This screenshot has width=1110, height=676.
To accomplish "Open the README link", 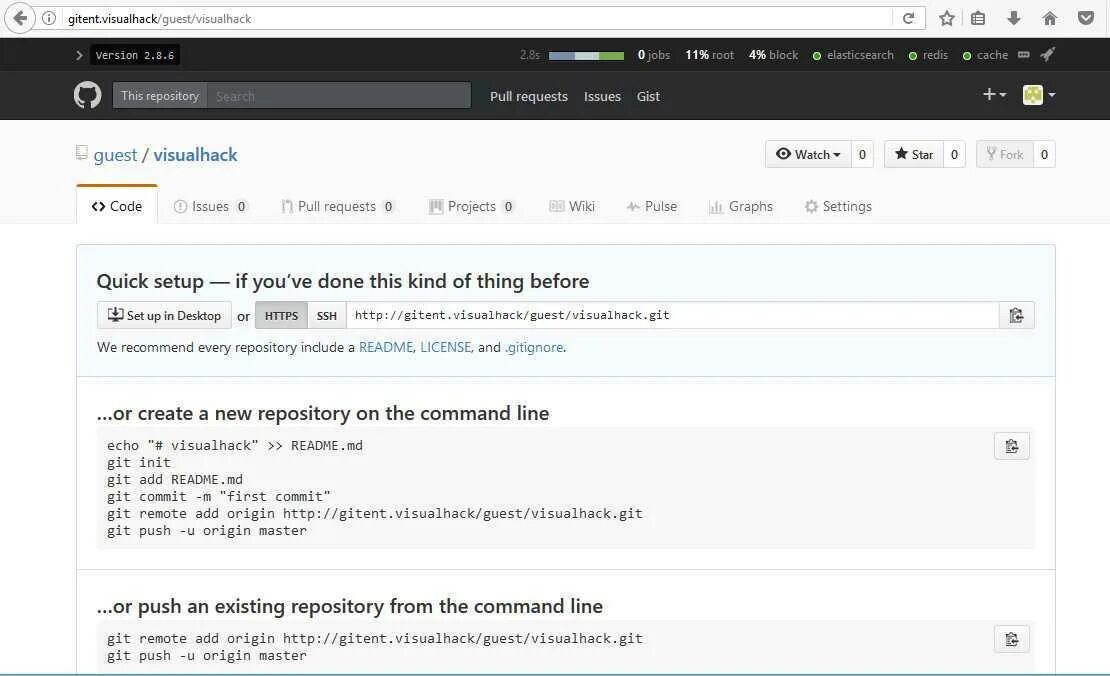I will [386, 347].
